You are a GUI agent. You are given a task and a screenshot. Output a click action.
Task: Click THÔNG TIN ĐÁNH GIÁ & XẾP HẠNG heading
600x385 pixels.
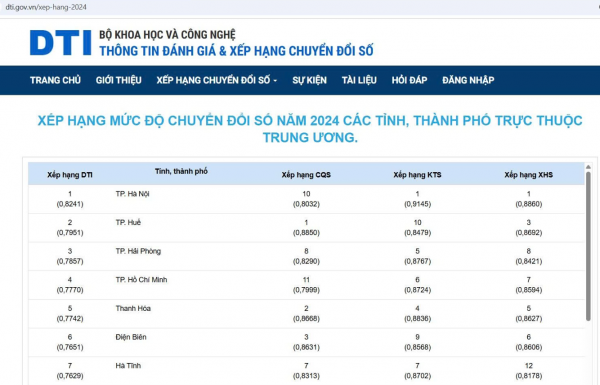pyautogui.click(x=236, y=51)
